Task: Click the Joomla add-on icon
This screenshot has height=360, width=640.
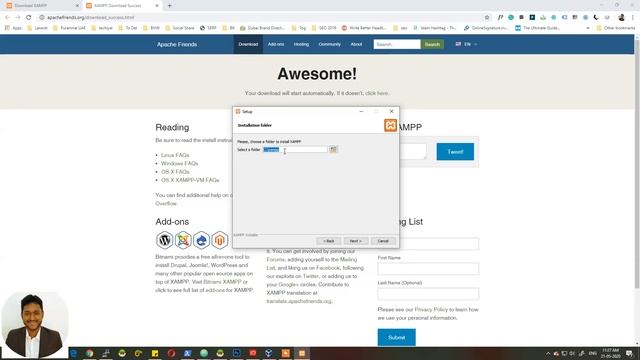Action: 183,240
